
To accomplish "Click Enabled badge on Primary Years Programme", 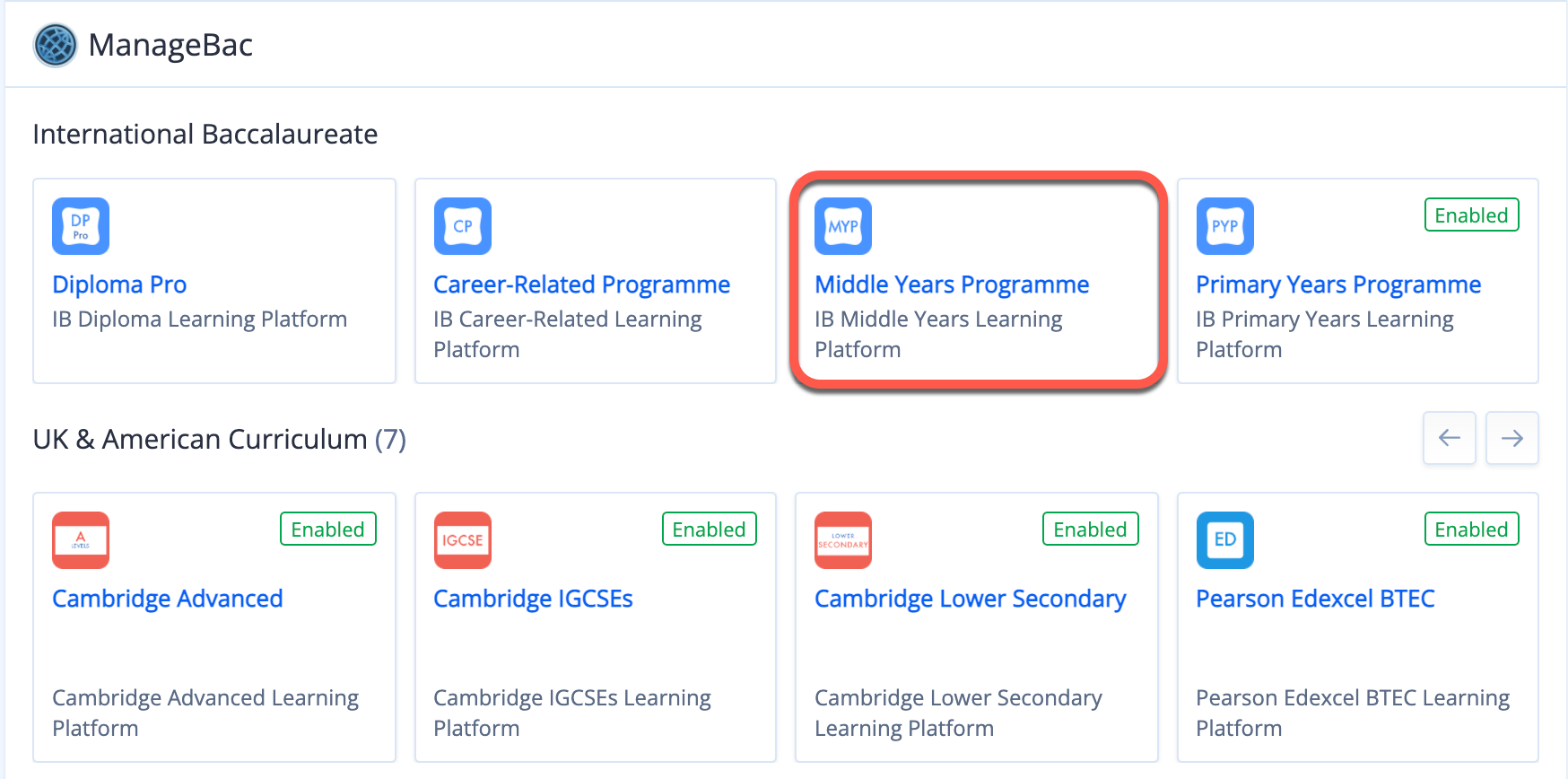I will pyautogui.click(x=1472, y=214).
